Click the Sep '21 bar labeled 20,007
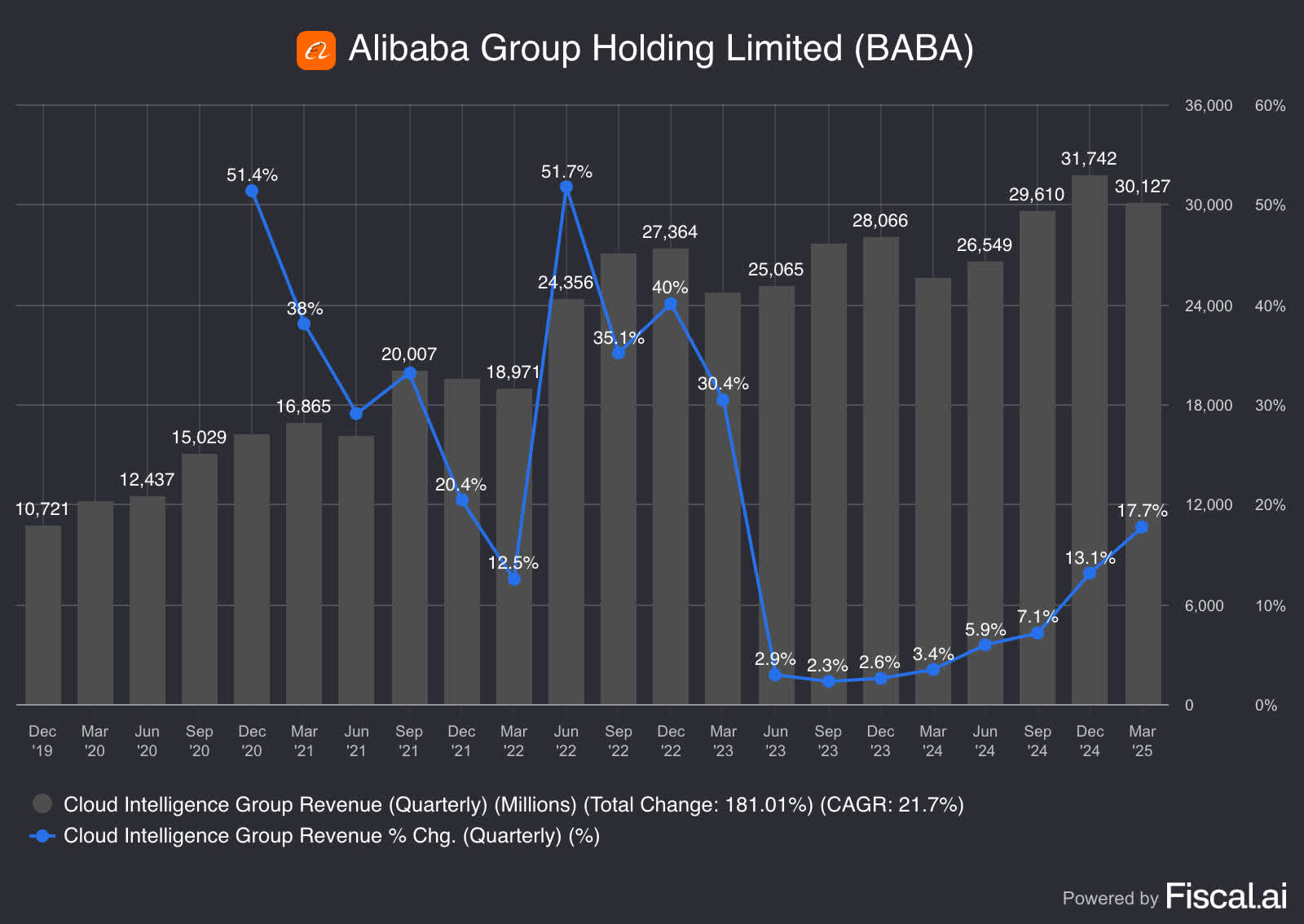1304x924 pixels. [409, 538]
